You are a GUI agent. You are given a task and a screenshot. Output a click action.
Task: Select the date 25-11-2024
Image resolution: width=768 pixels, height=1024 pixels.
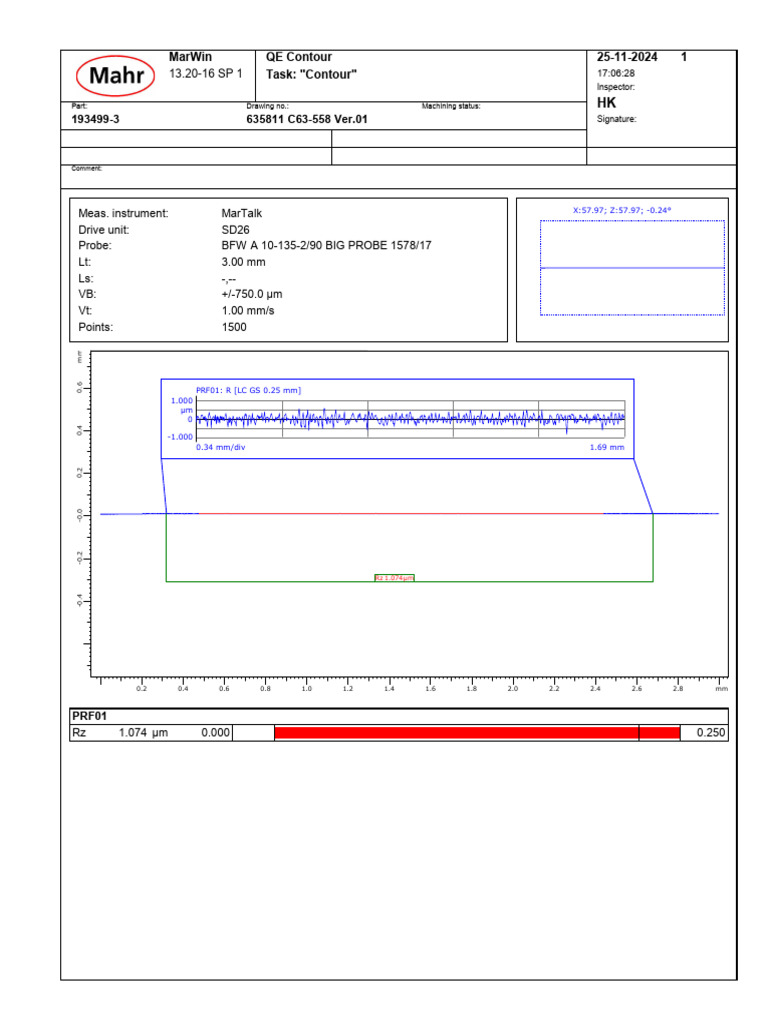point(627,57)
